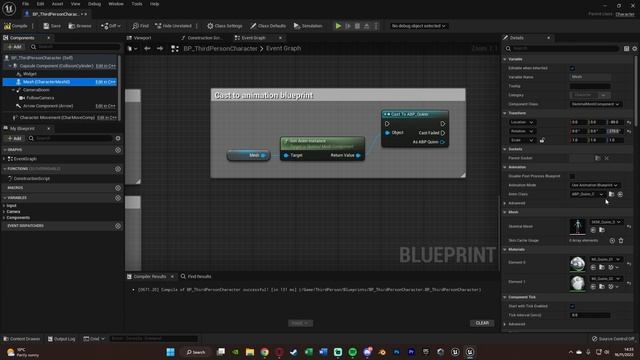This screenshot has width=640, height=360.
Task: Open the Content Drawer
Action: (22, 339)
